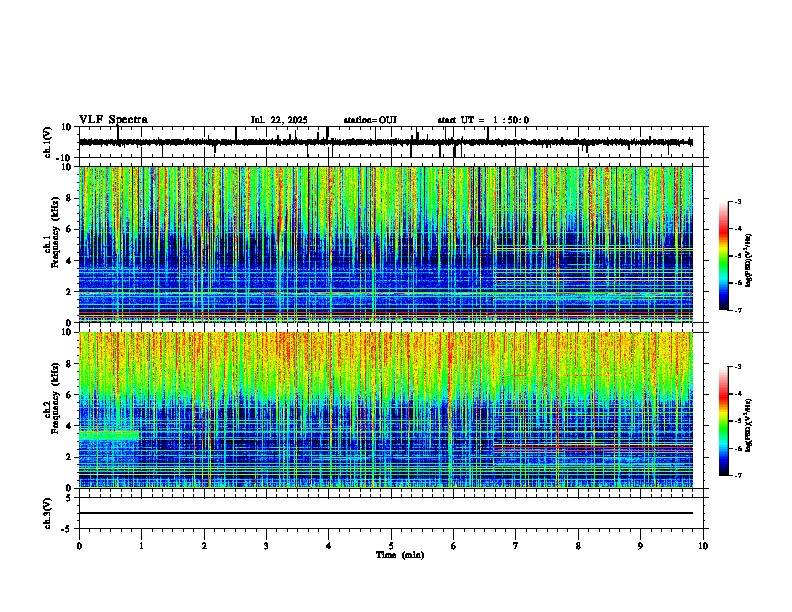
Task: Click the upper colorbar's log(PSD) unit label
Action: (748, 261)
